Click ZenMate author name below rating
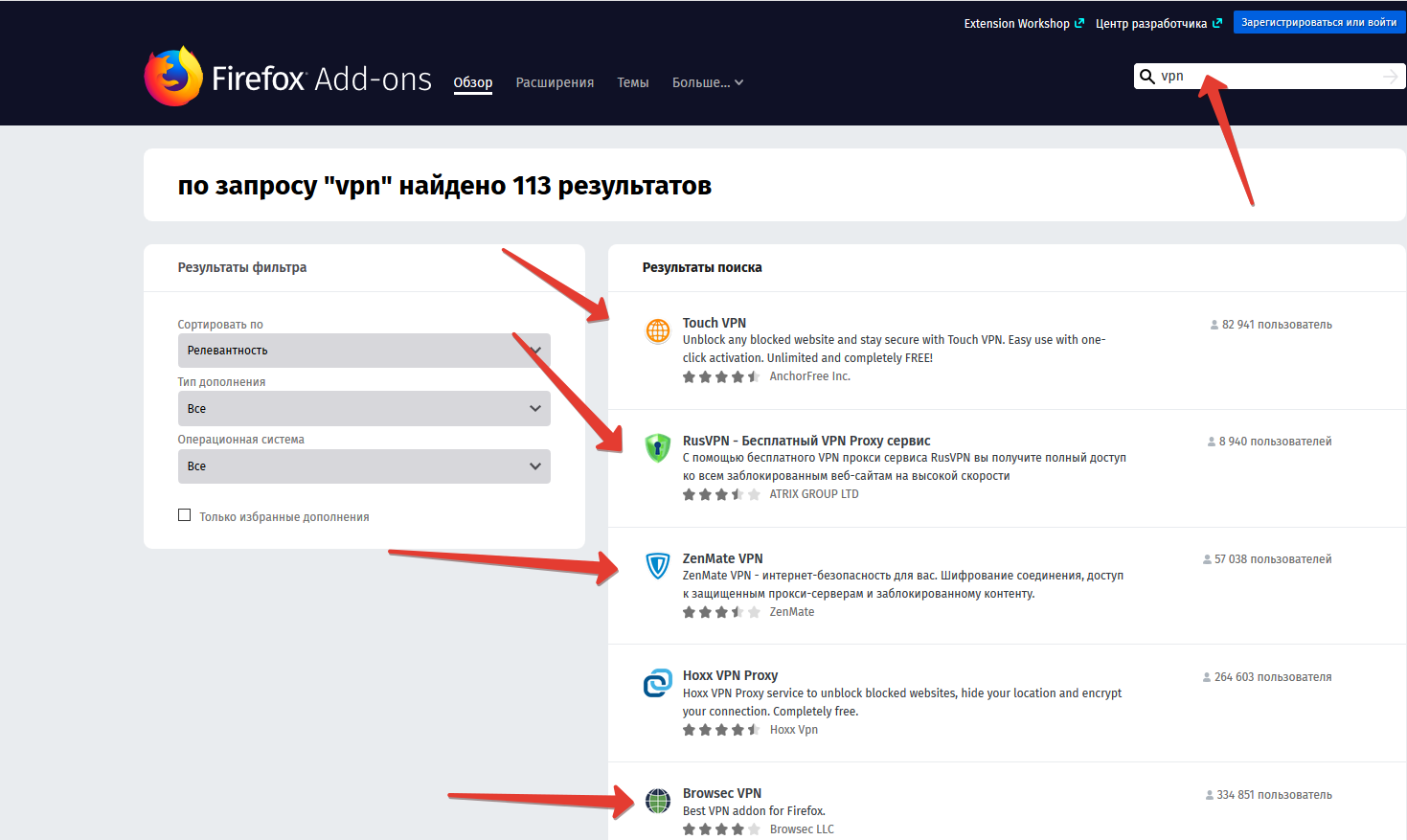Viewport: 1407px width, 840px height. click(x=792, y=612)
